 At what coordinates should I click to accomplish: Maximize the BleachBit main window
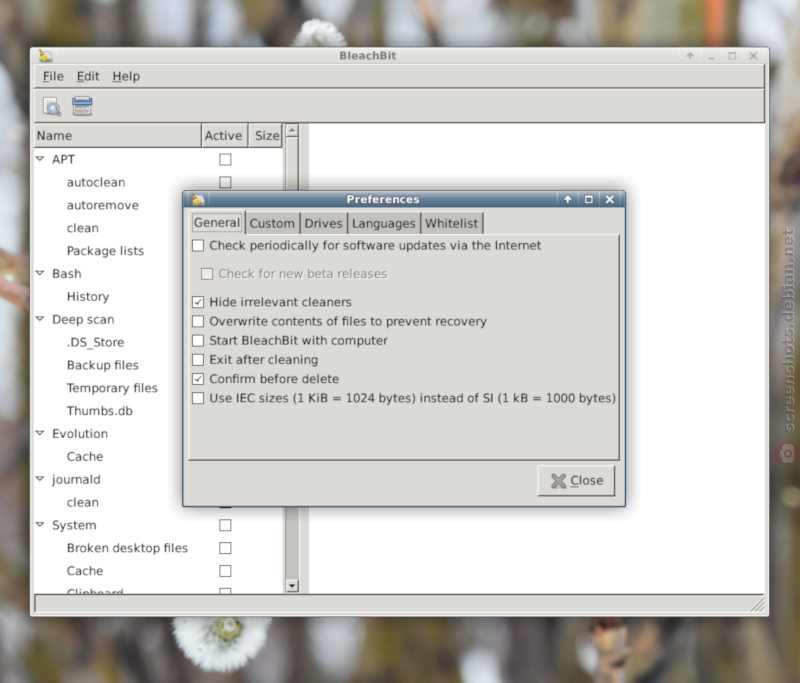tap(732, 56)
